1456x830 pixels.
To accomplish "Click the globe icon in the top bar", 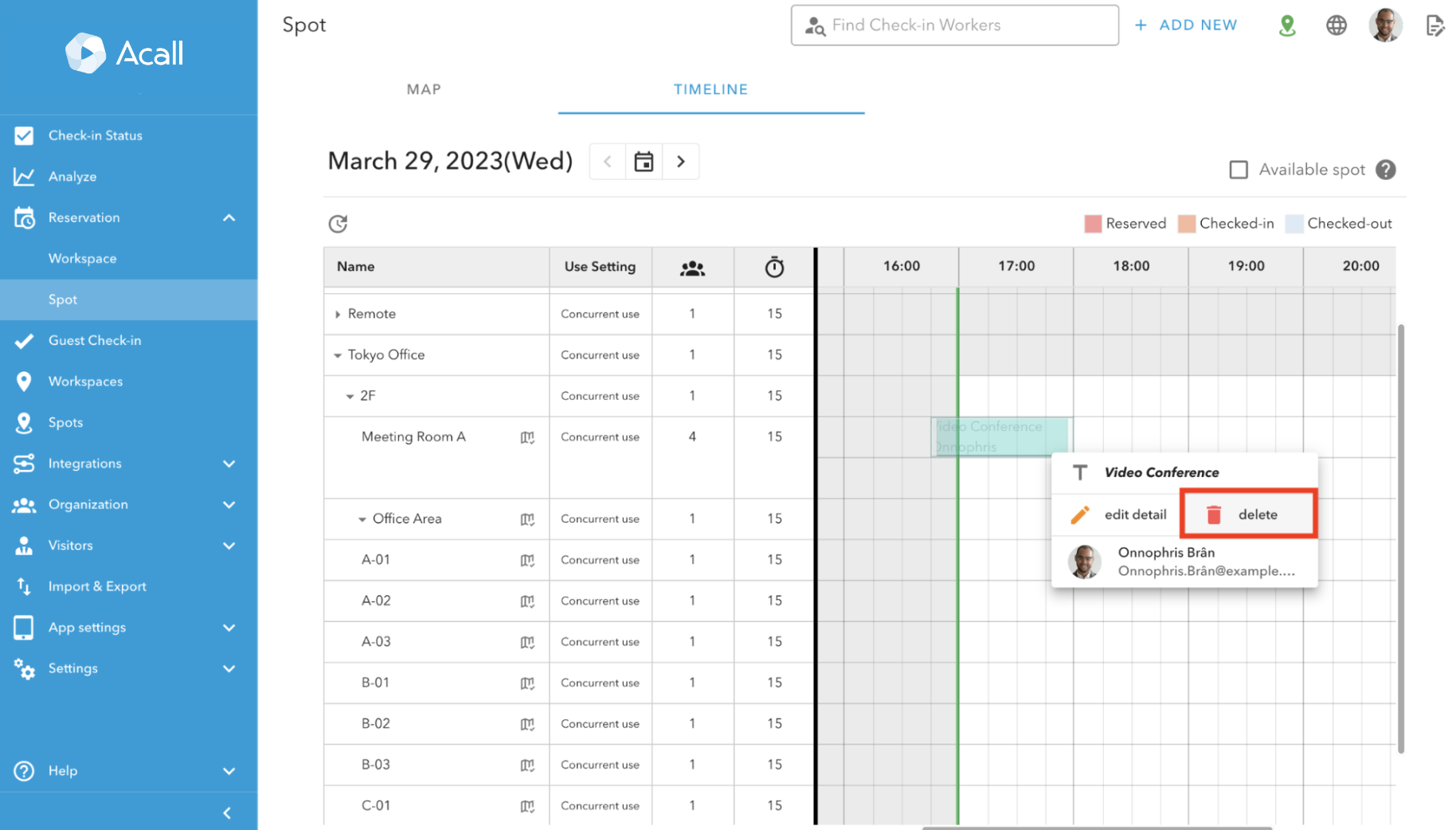I will 1336,25.
